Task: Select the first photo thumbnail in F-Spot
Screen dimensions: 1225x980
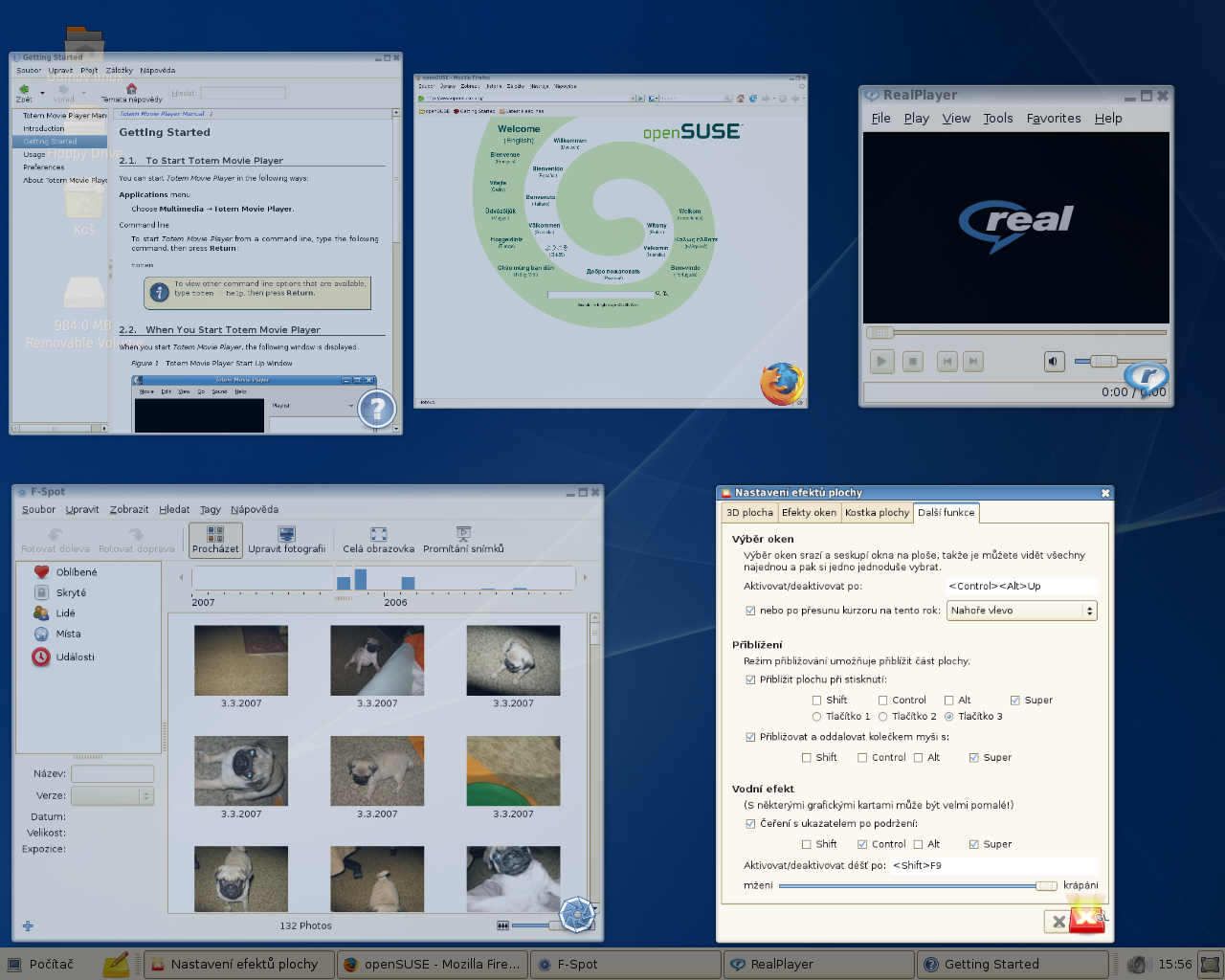Action: pos(241,660)
